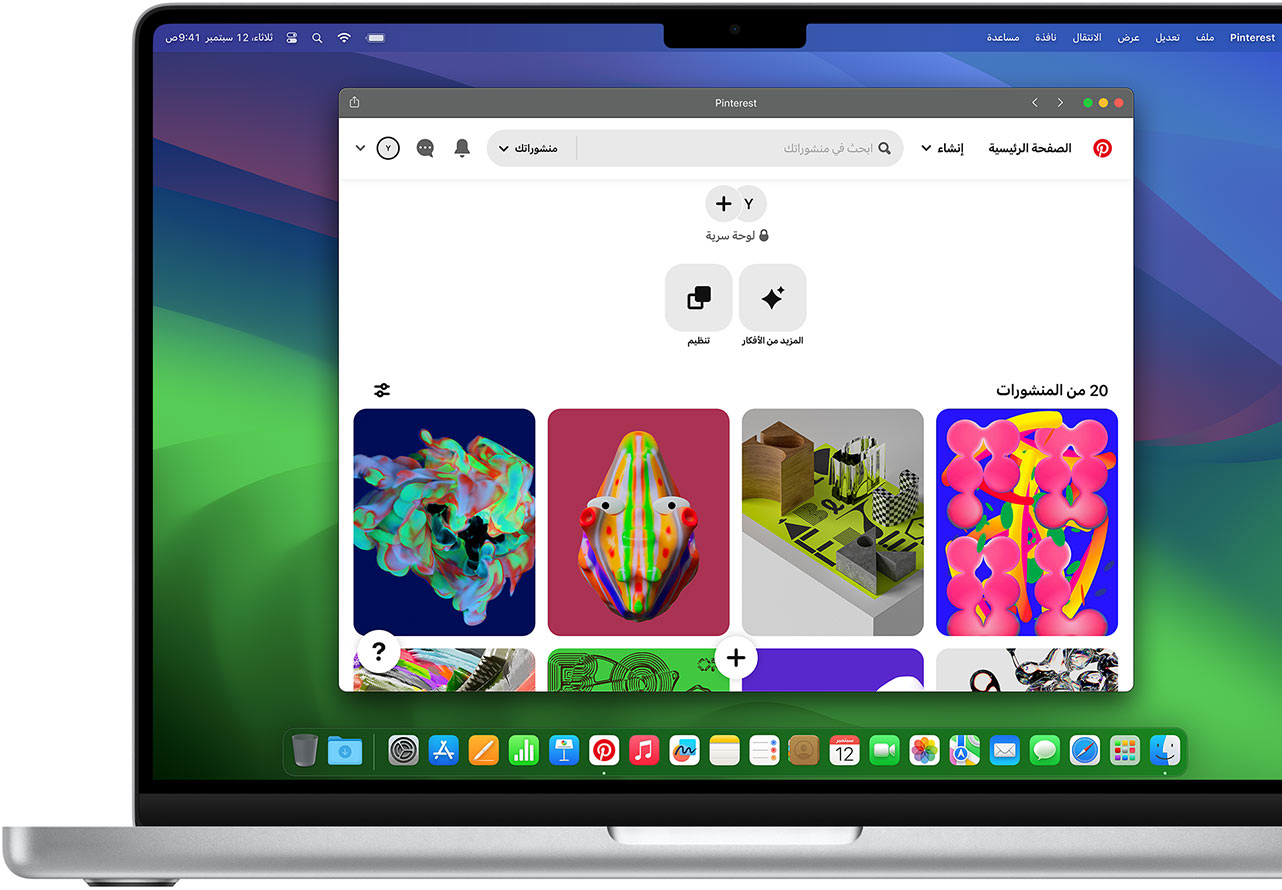The width and height of the screenshot is (1282, 890).
Task: Open Numbers from the Dock
Action: pyautogui.click(x=524, y=750)
